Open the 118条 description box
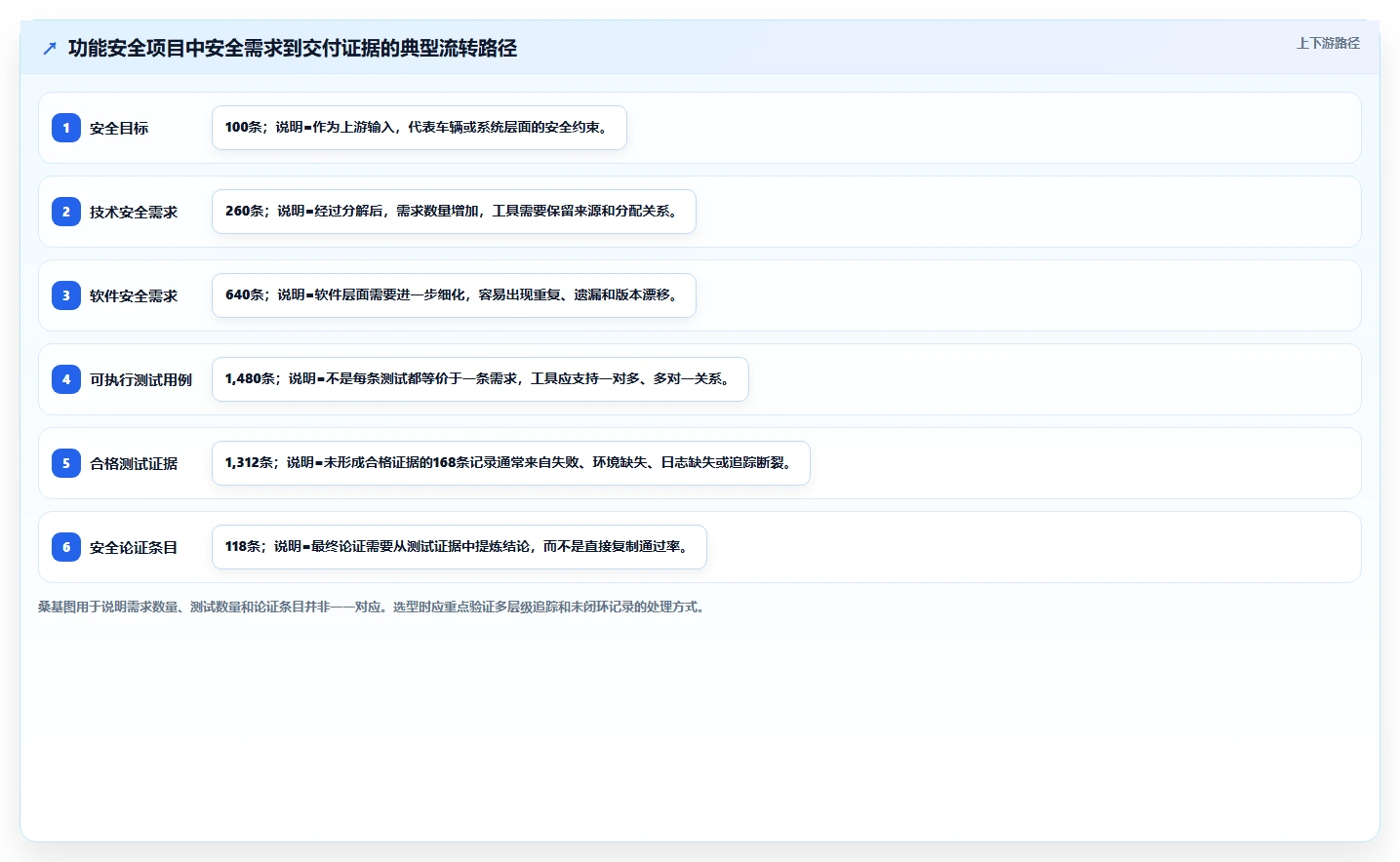 pos(460,547)
